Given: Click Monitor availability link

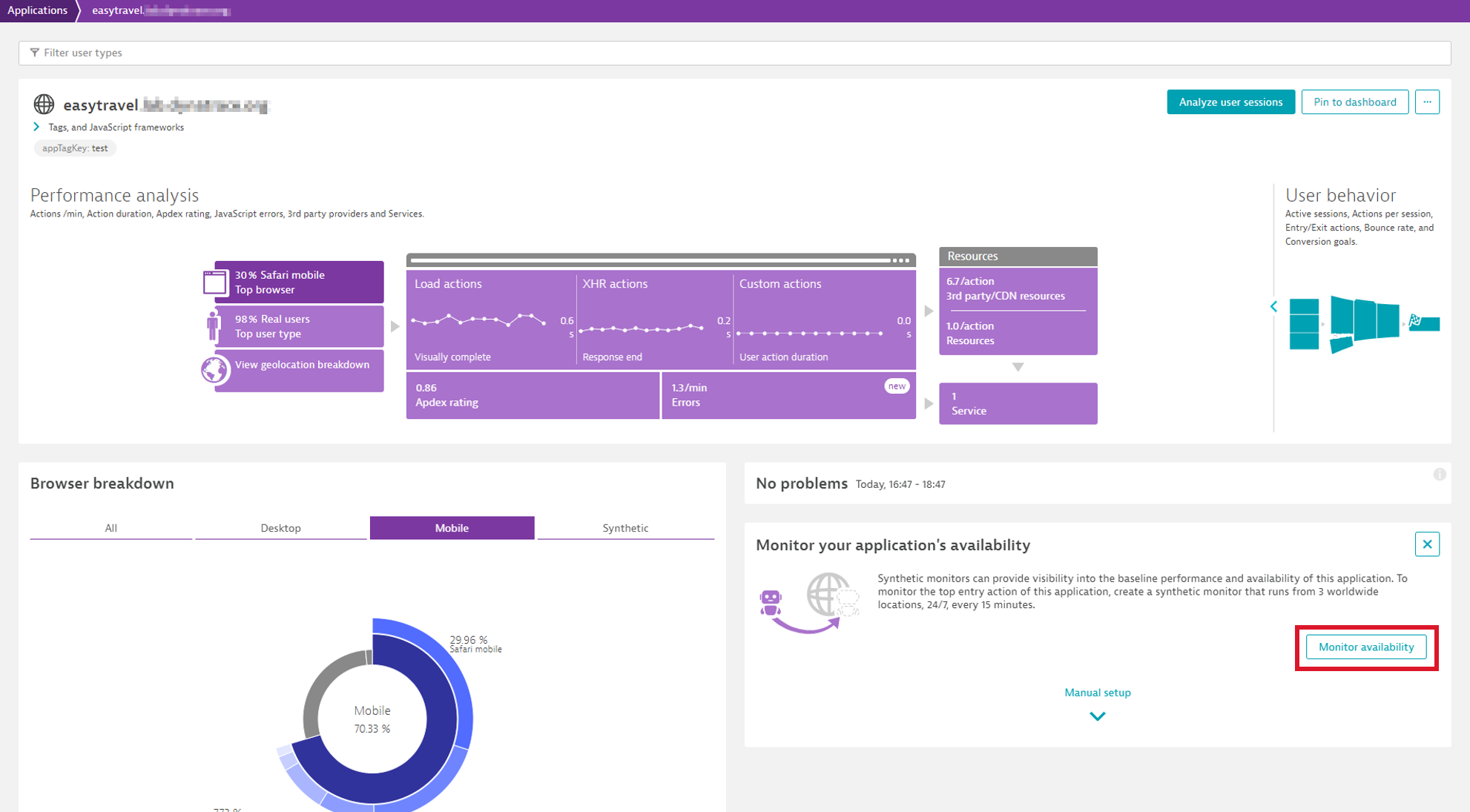Looking at the screenshot, I should (x=1366, y=647).
